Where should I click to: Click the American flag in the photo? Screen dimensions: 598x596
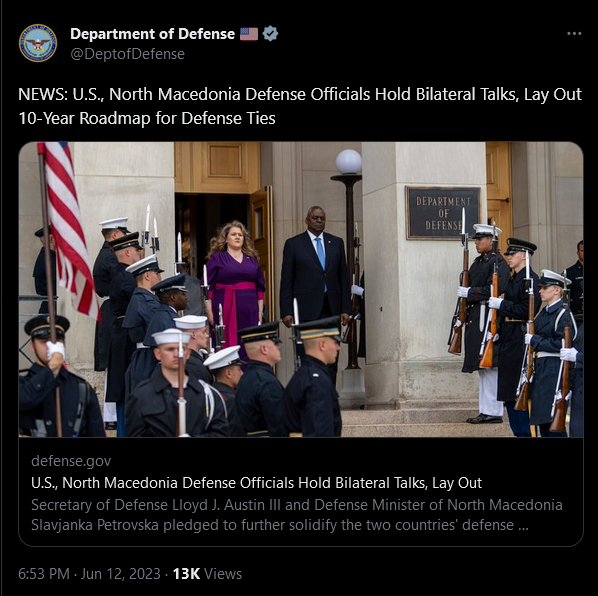point(68,229)
